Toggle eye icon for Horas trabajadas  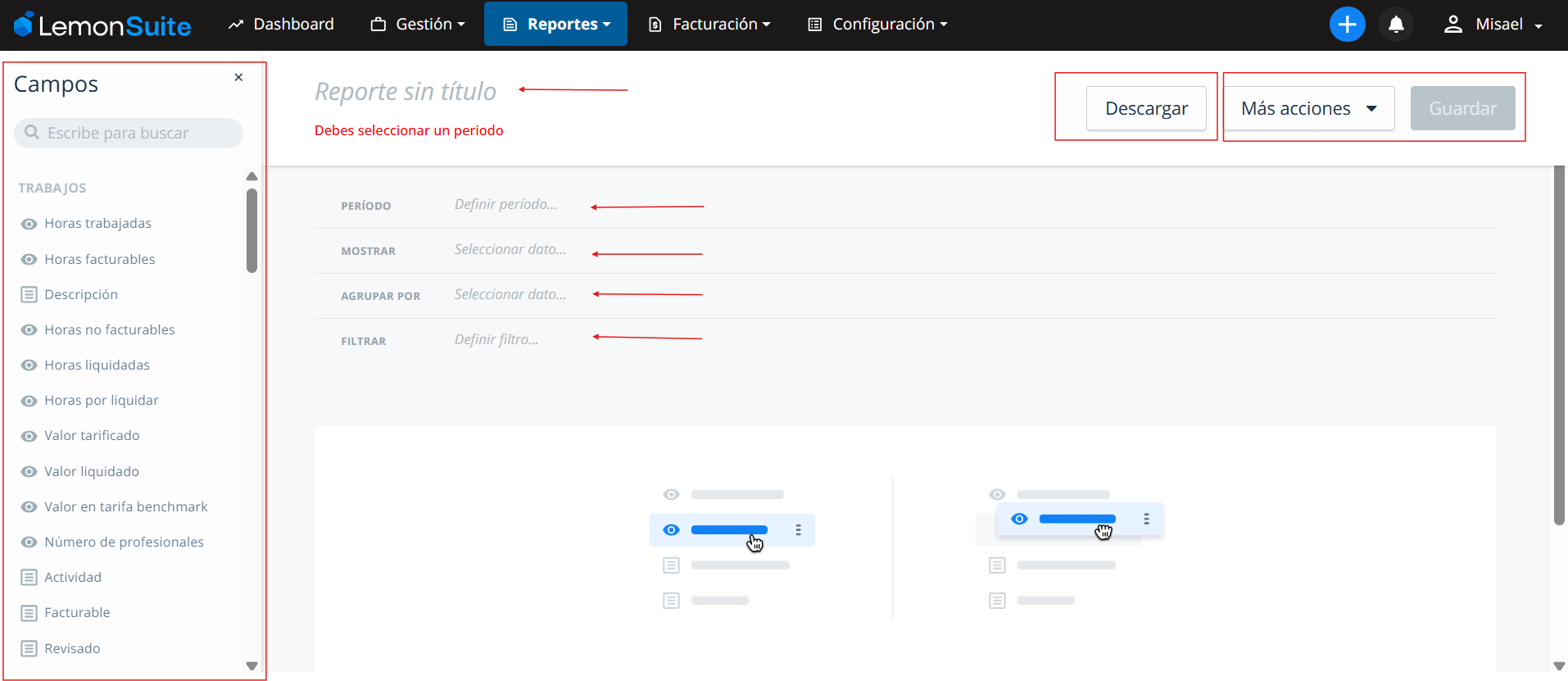pos(29,224)
